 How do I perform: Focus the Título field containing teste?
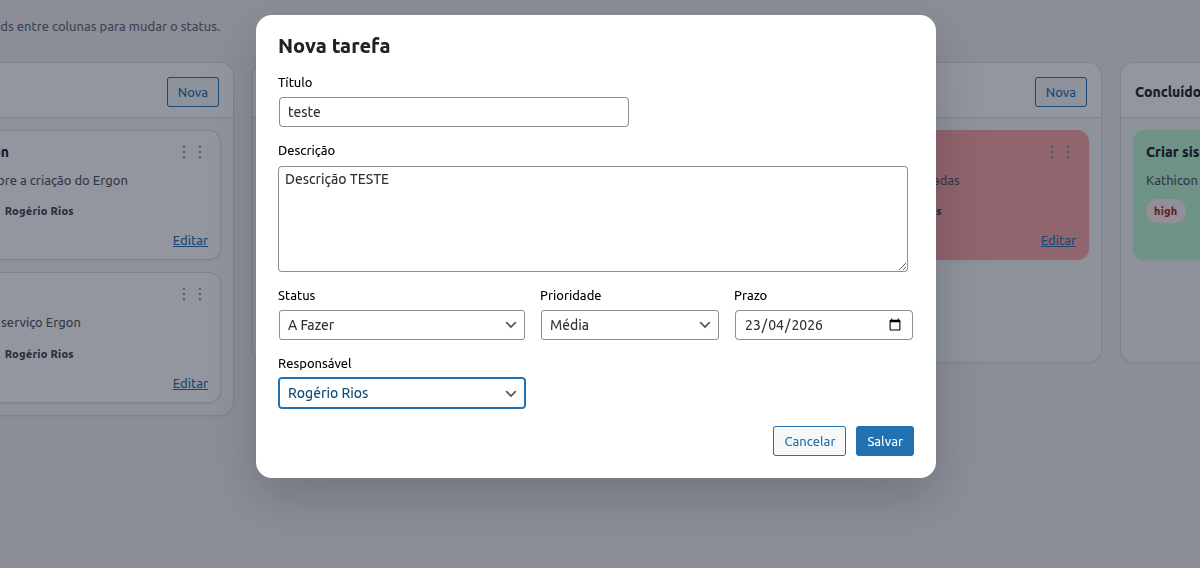click(454, 112)
